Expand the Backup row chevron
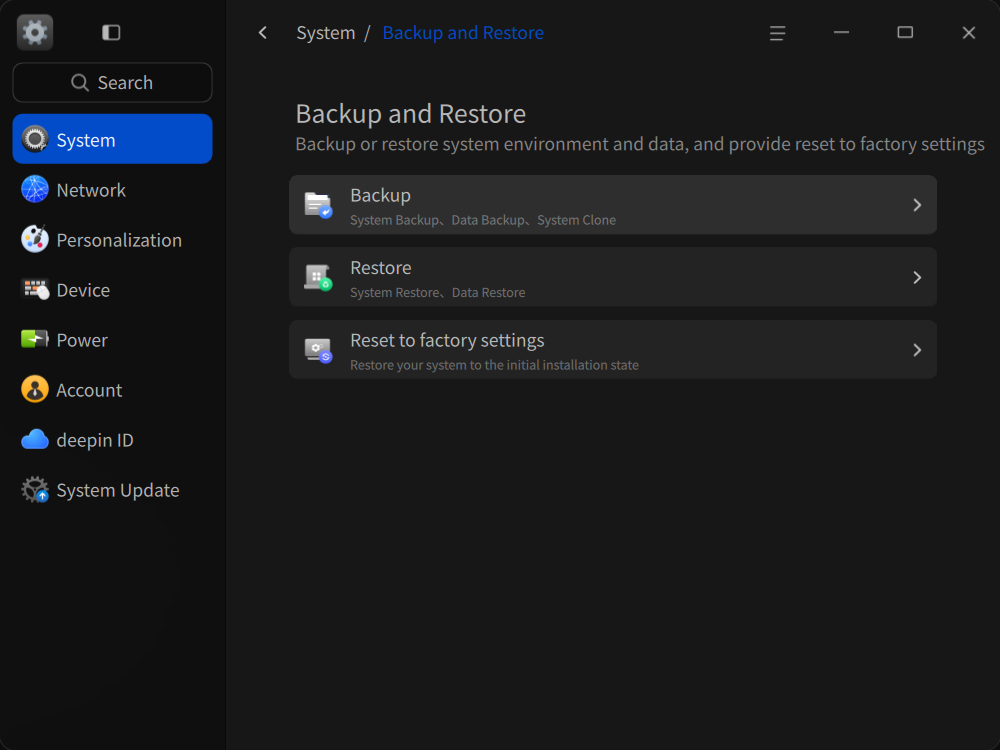 coord(916,205)
